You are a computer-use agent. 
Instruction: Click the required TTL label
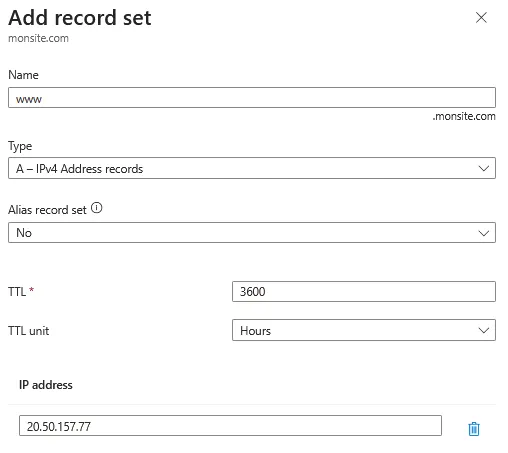pyautogui.click(x=21, y=292)
